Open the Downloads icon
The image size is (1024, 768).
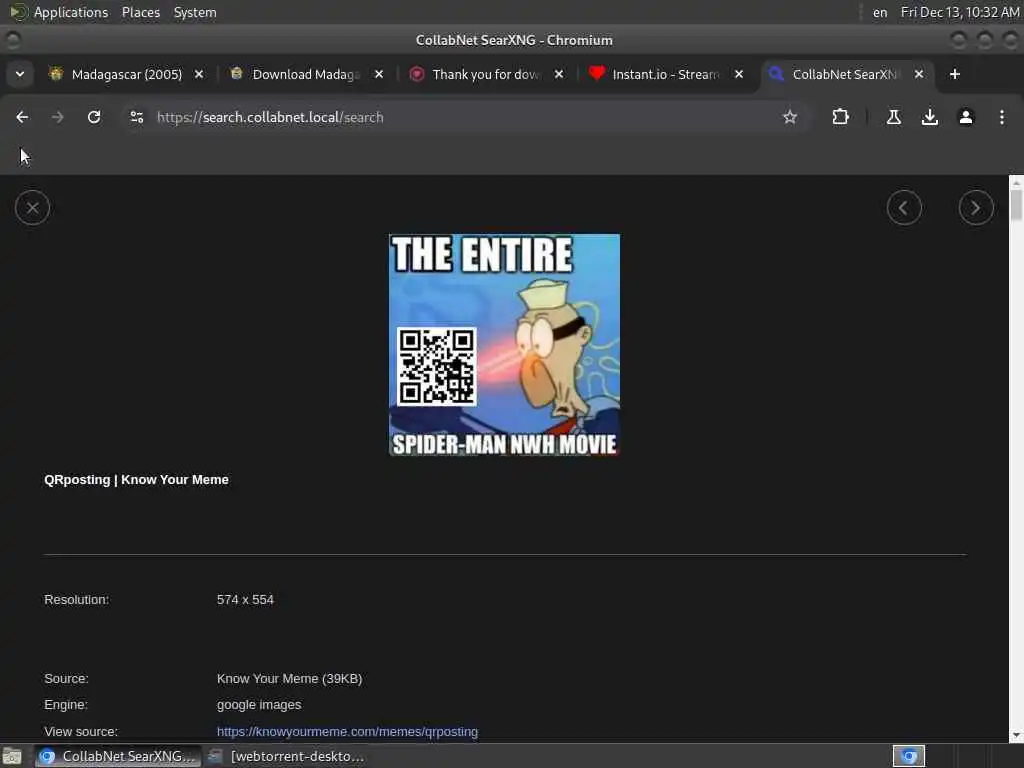(929, 117)
